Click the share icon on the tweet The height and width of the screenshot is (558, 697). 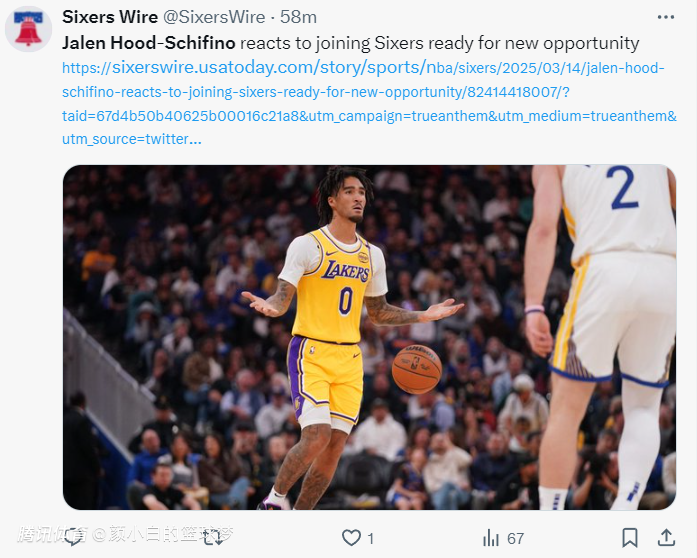[x=666, y=538]
